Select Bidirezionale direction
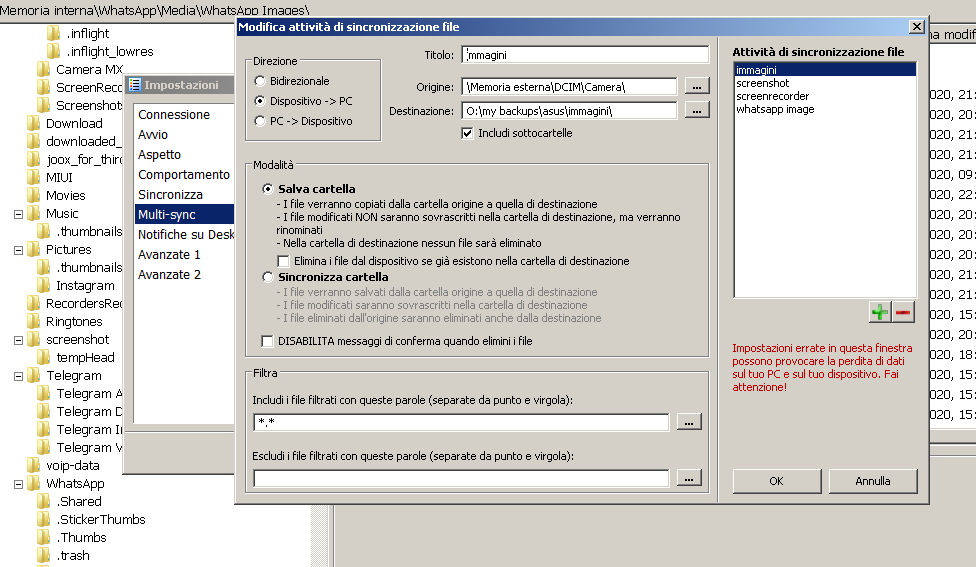The height and width of the screenshot is (567, 976). [x=292, y=81]
